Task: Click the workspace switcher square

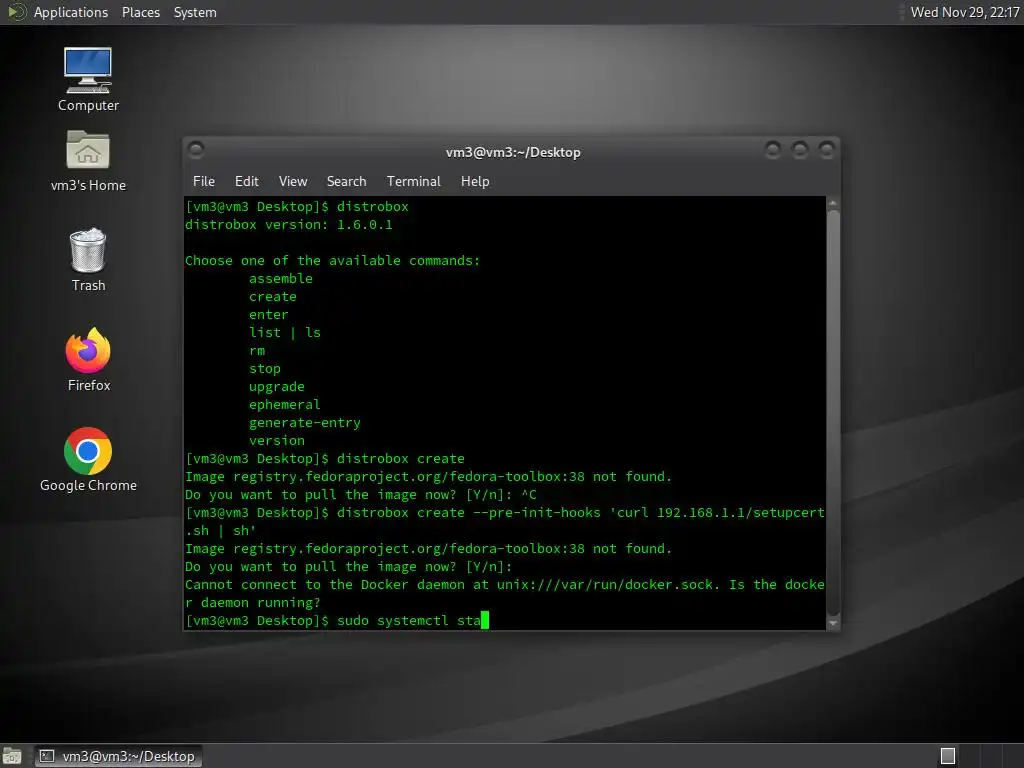Action: pyautogui.click(x=948, y=756)
